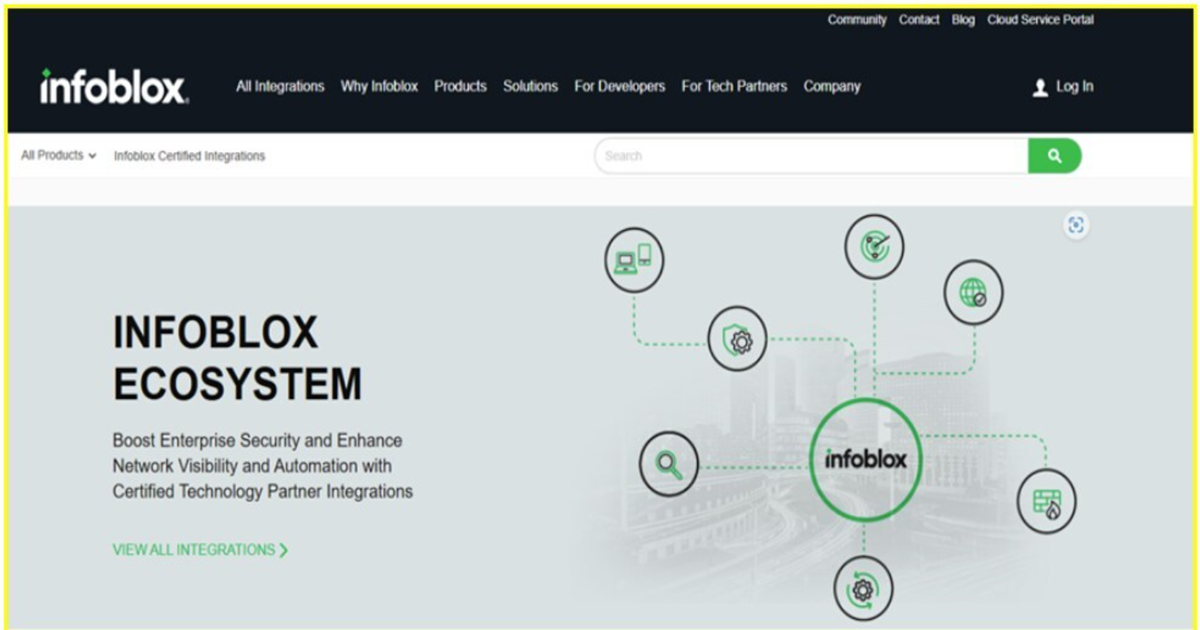
Task: Click the green search magnifier button
Action: click(1054, 156)
